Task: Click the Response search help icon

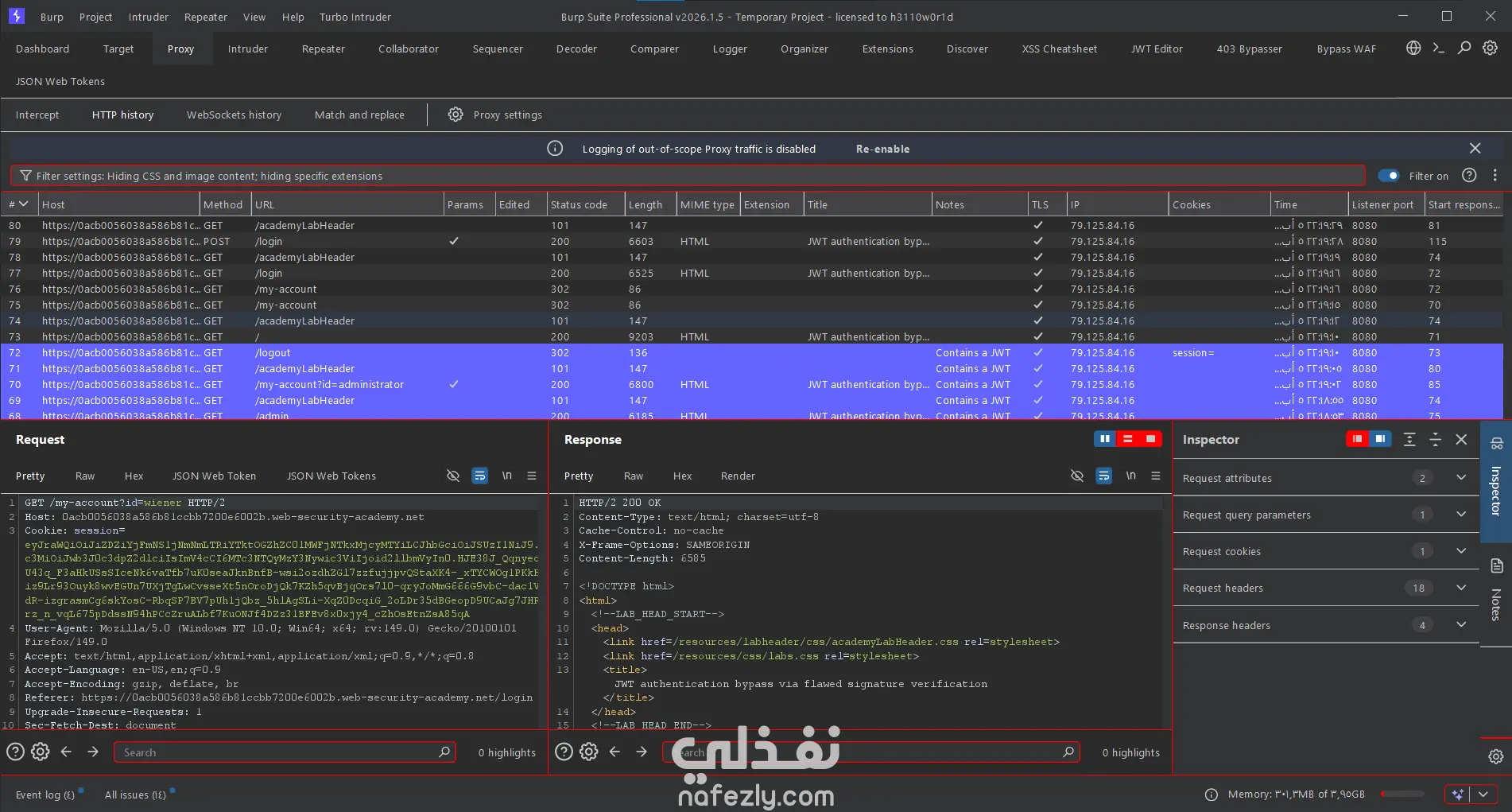Action: pos(564,752)
